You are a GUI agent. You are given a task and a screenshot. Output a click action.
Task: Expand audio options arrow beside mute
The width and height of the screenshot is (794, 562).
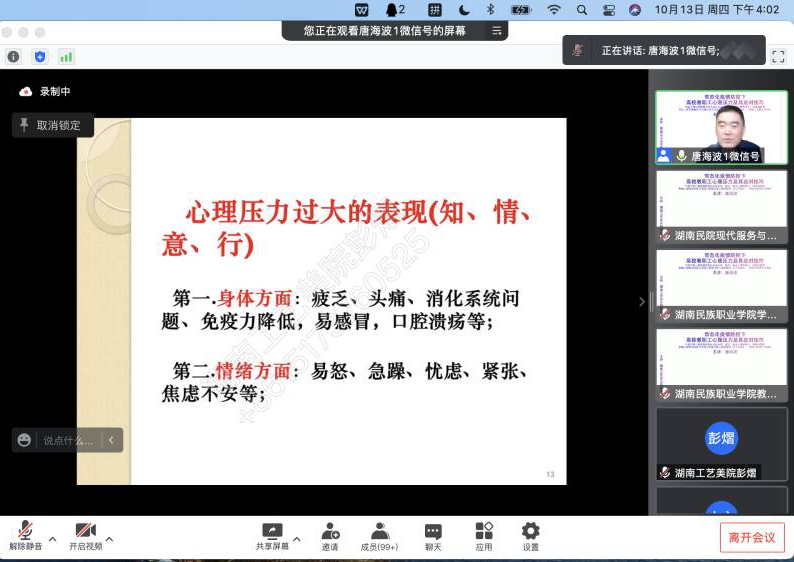pos(52,538)
